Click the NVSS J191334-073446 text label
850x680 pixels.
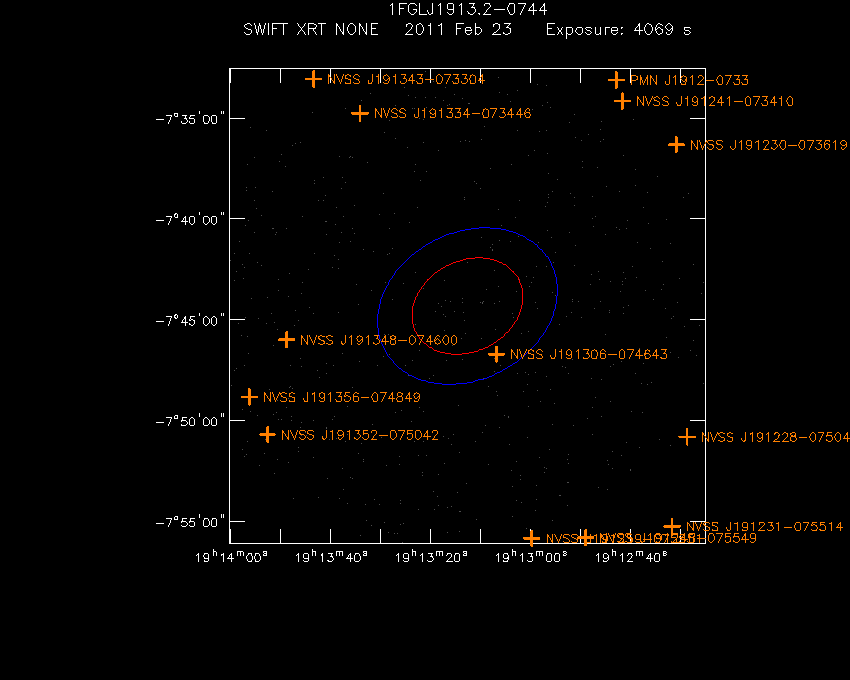pyautogui.click(x=453, y=113)
